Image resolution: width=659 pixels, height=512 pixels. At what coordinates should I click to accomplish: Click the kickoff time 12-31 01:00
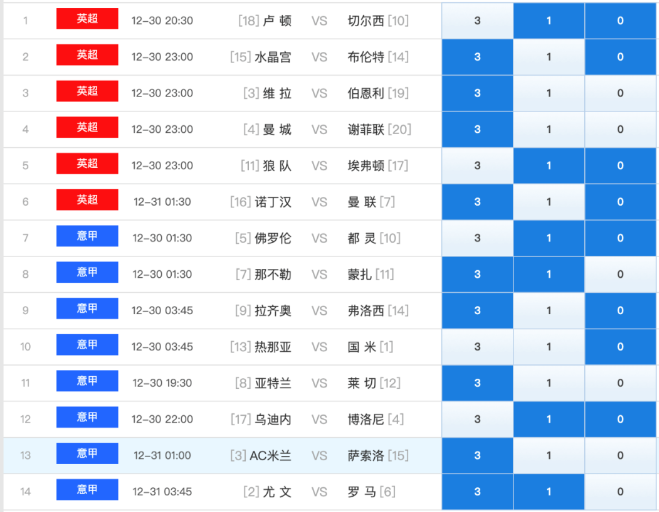coord(162,455)
